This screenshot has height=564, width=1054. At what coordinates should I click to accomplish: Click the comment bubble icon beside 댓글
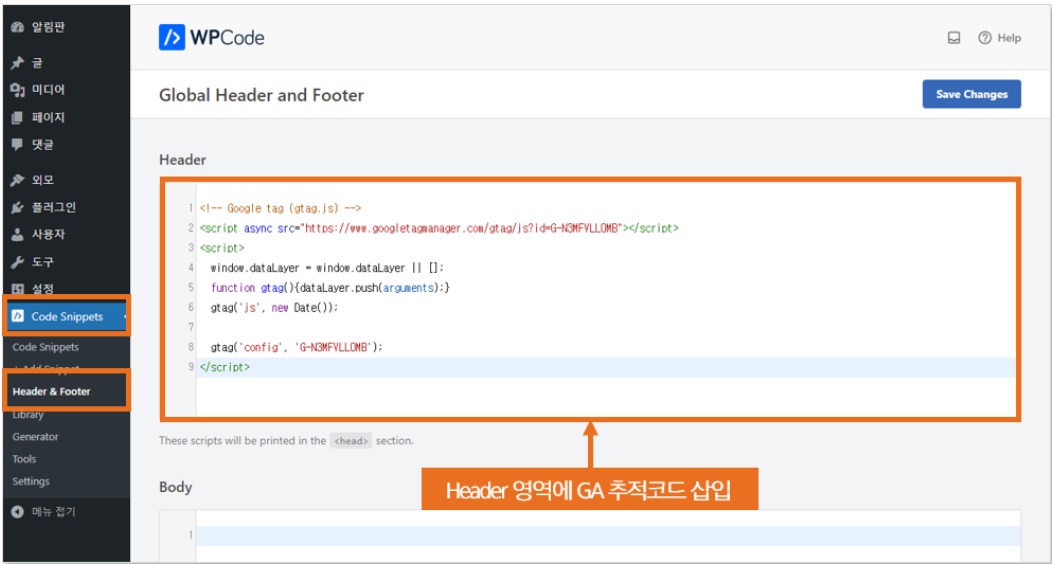tap(18, 145)
